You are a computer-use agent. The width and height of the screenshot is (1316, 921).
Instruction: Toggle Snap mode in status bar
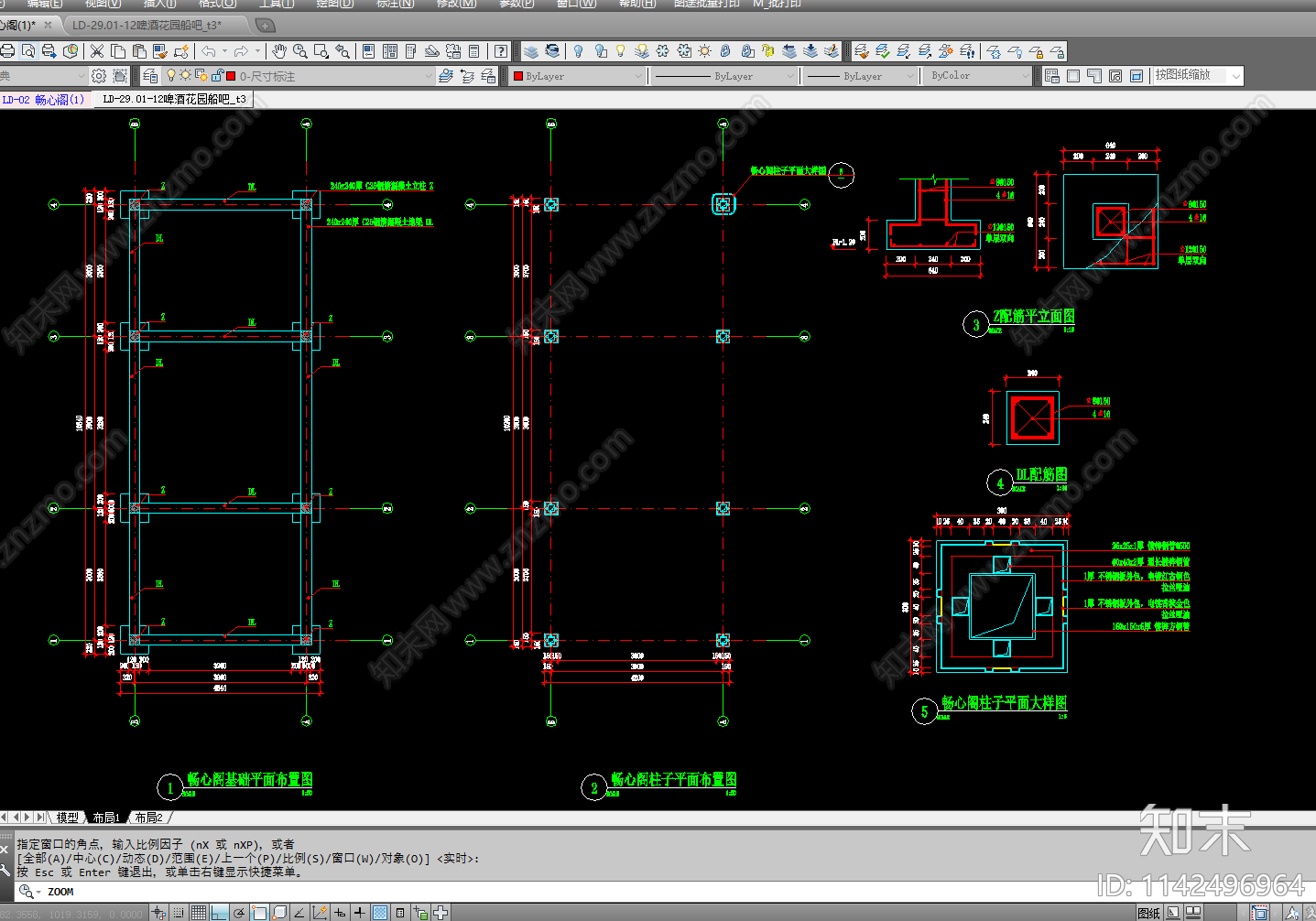tap(178, 913)
